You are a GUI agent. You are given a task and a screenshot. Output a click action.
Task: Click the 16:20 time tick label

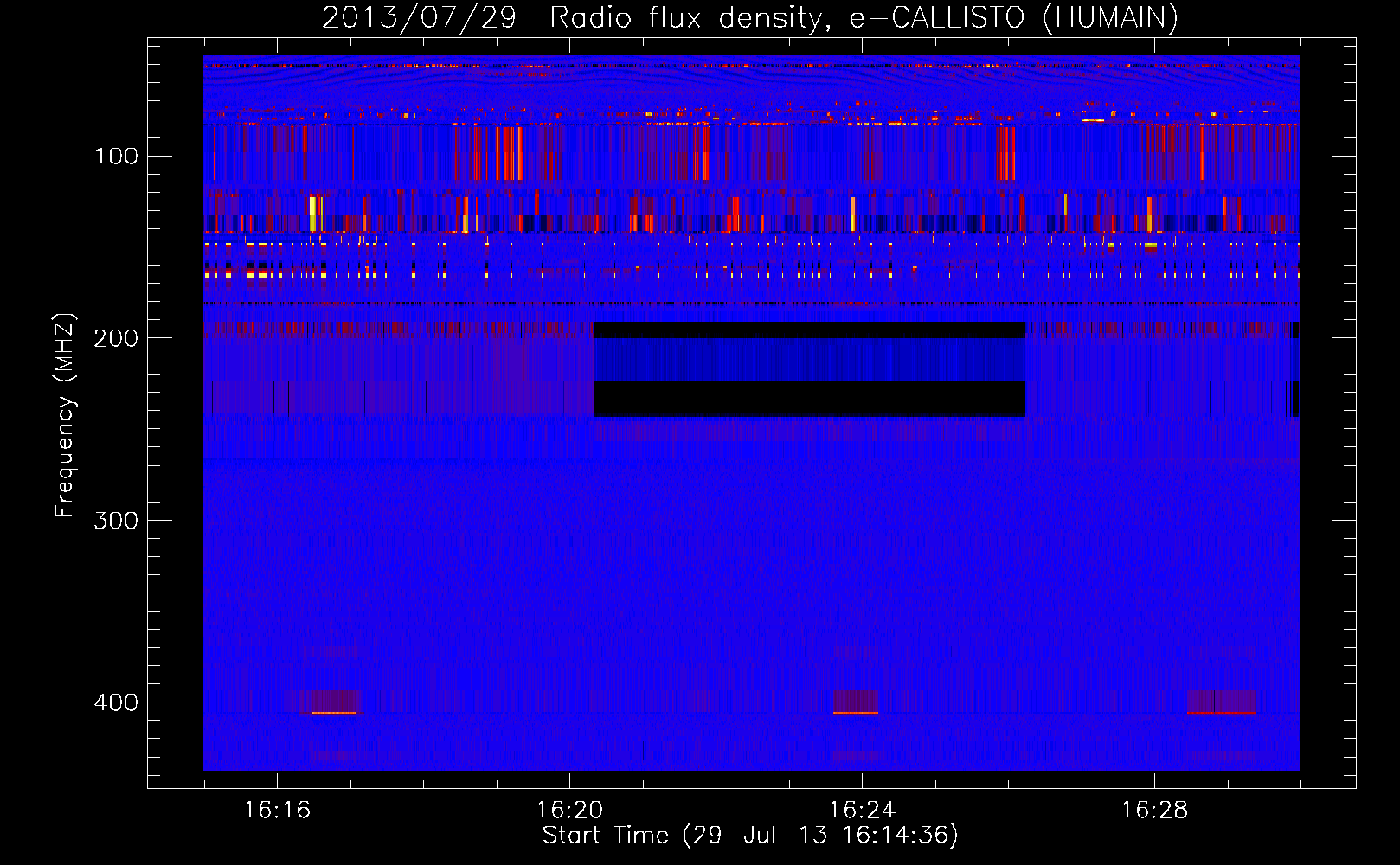point(569,811)
